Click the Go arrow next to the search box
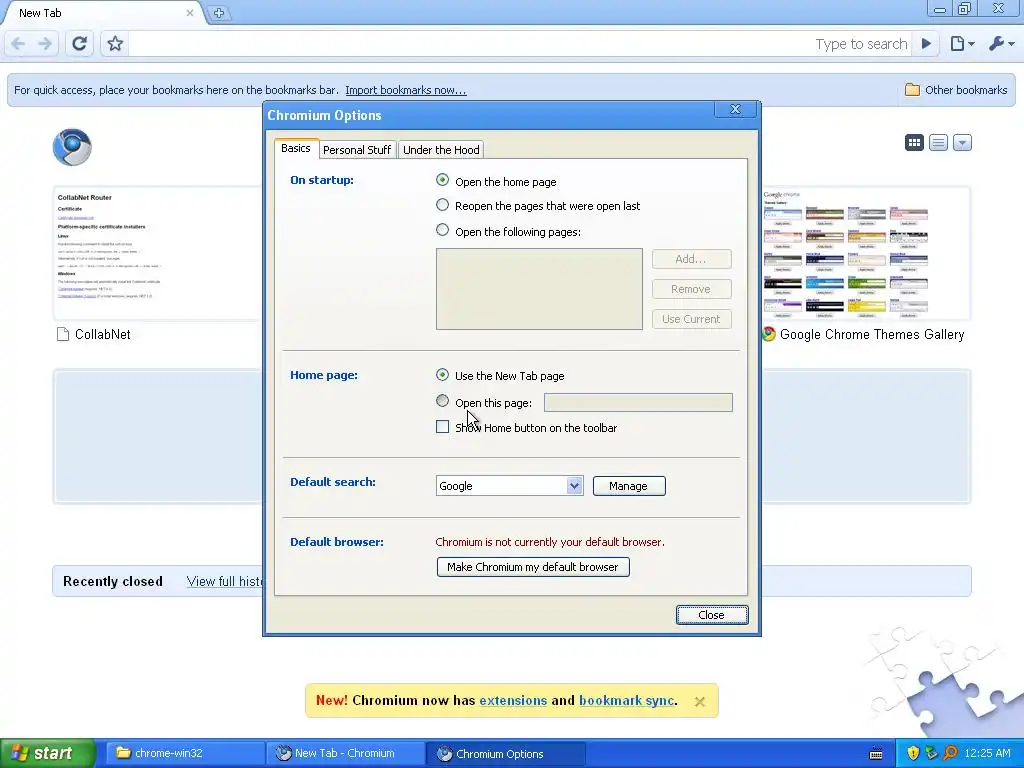This screenshot has width=1024, height=768. (926, 44)
